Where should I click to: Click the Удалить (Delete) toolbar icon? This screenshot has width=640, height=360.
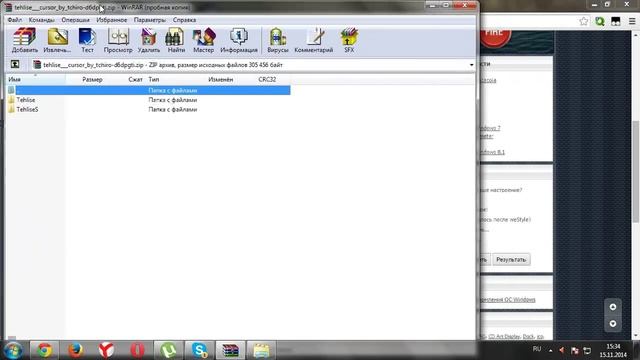click(149, 40)
